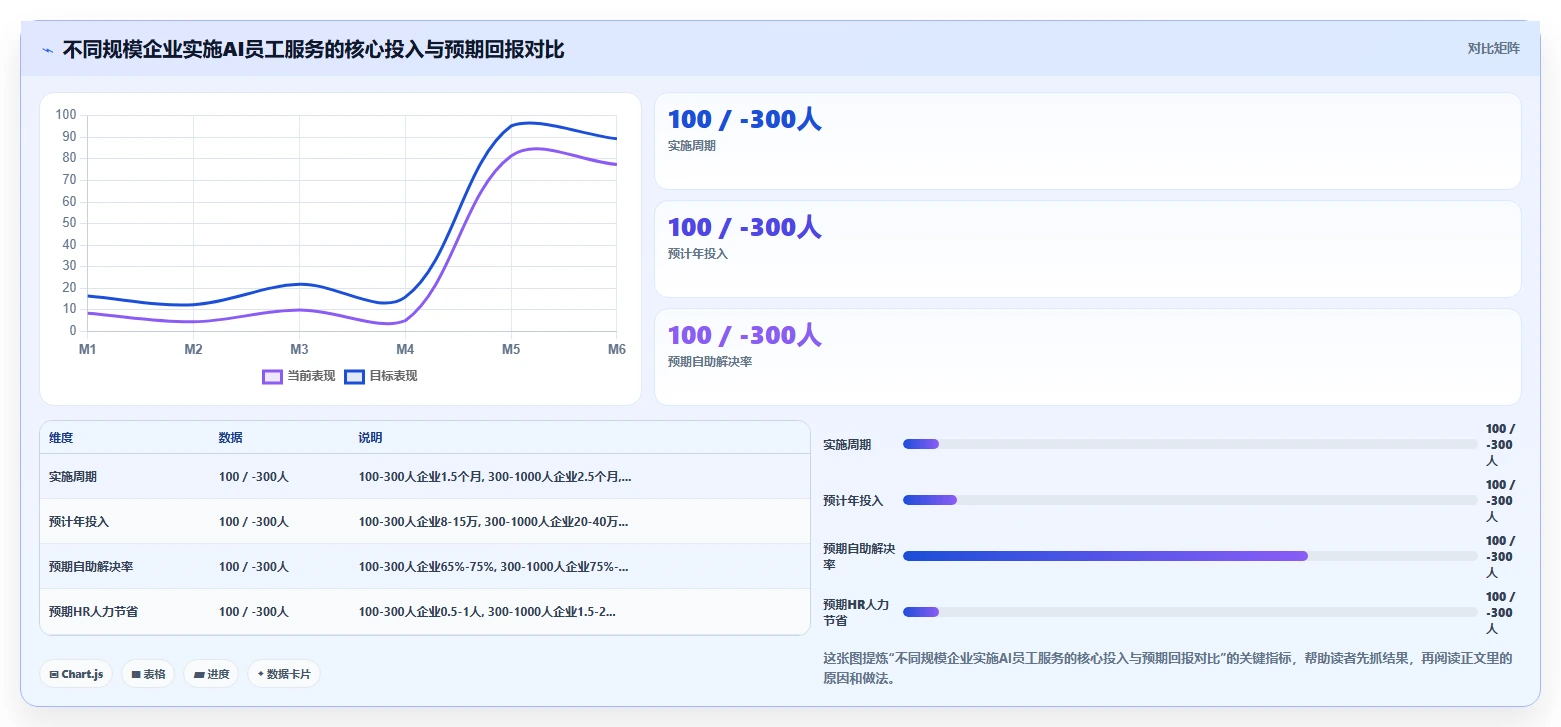Click the 预计年投入 progress bar
1561x727 pixels.
[1190, 500]
